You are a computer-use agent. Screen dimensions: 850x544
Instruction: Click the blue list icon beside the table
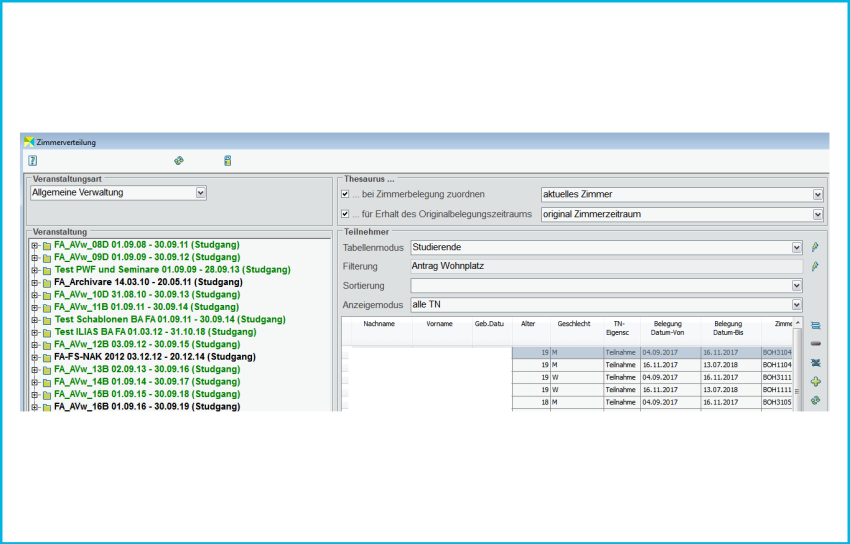[816, 326]
